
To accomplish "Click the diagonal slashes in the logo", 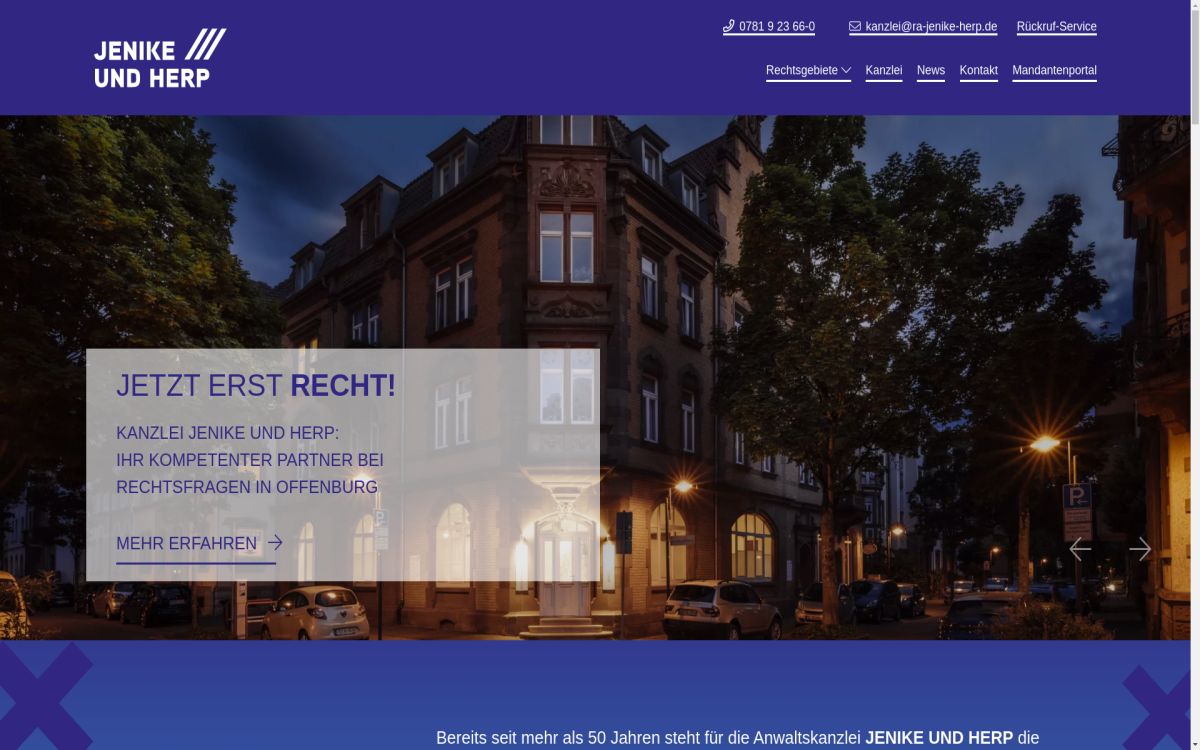I will [x=208, y=46].
